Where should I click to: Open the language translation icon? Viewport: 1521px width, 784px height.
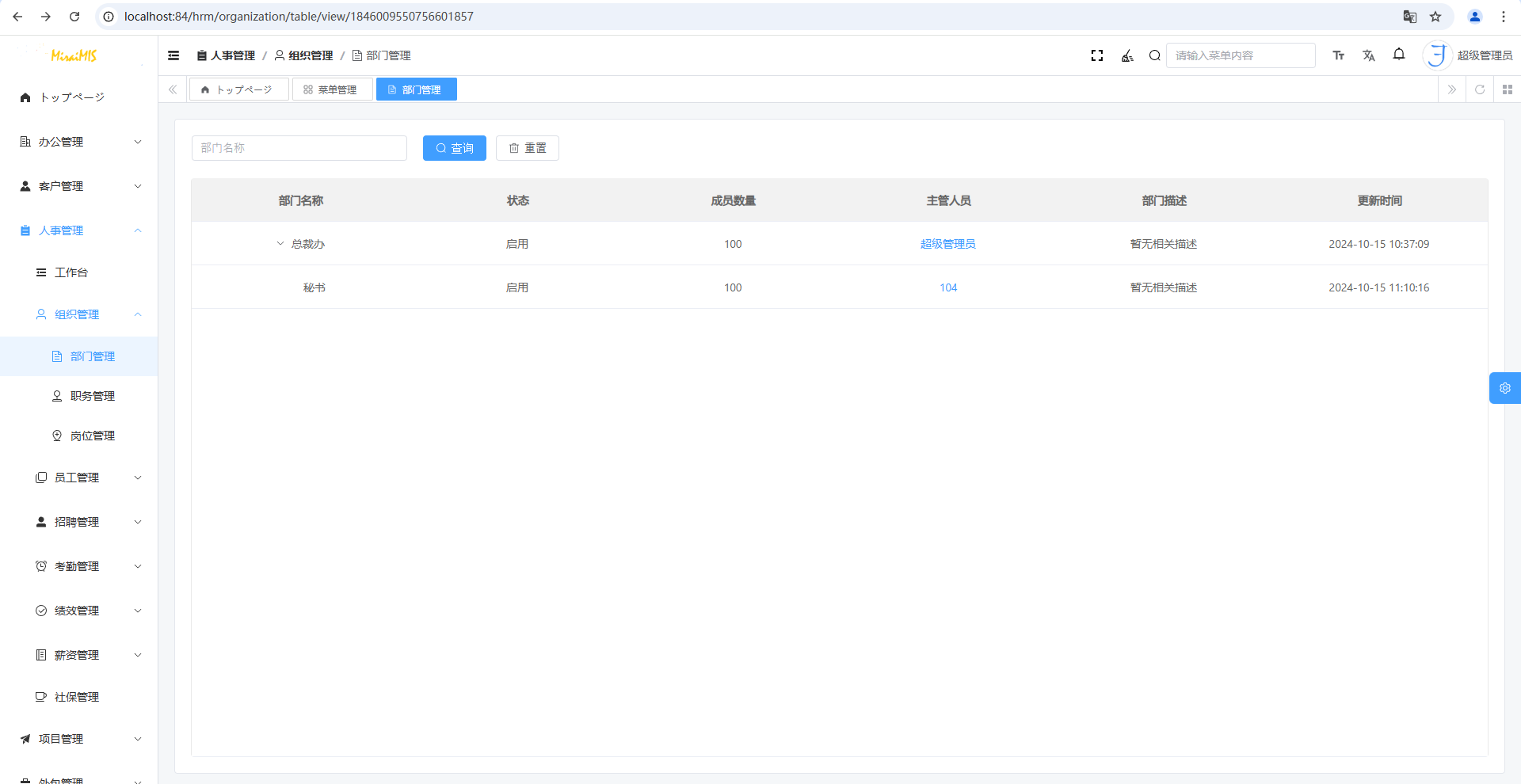point(1369,55)
